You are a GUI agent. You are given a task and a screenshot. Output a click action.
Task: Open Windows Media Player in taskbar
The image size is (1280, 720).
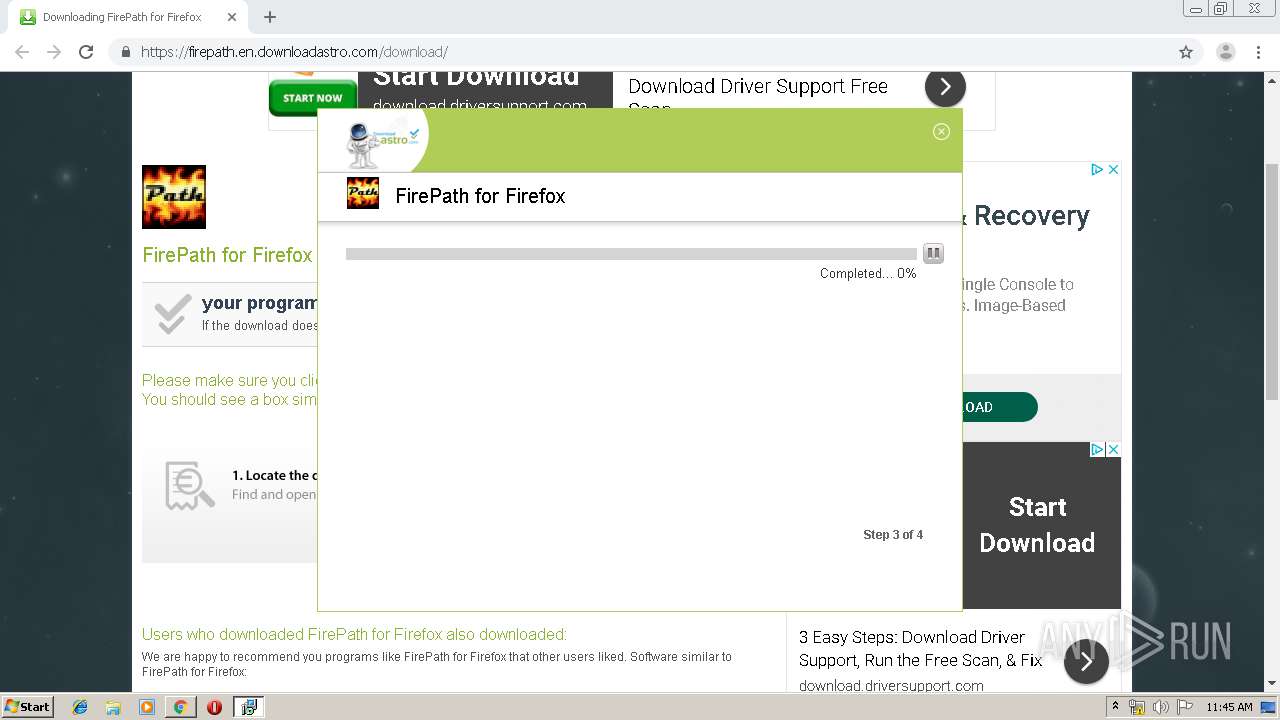pyautogui.click(x=147, y=707)
